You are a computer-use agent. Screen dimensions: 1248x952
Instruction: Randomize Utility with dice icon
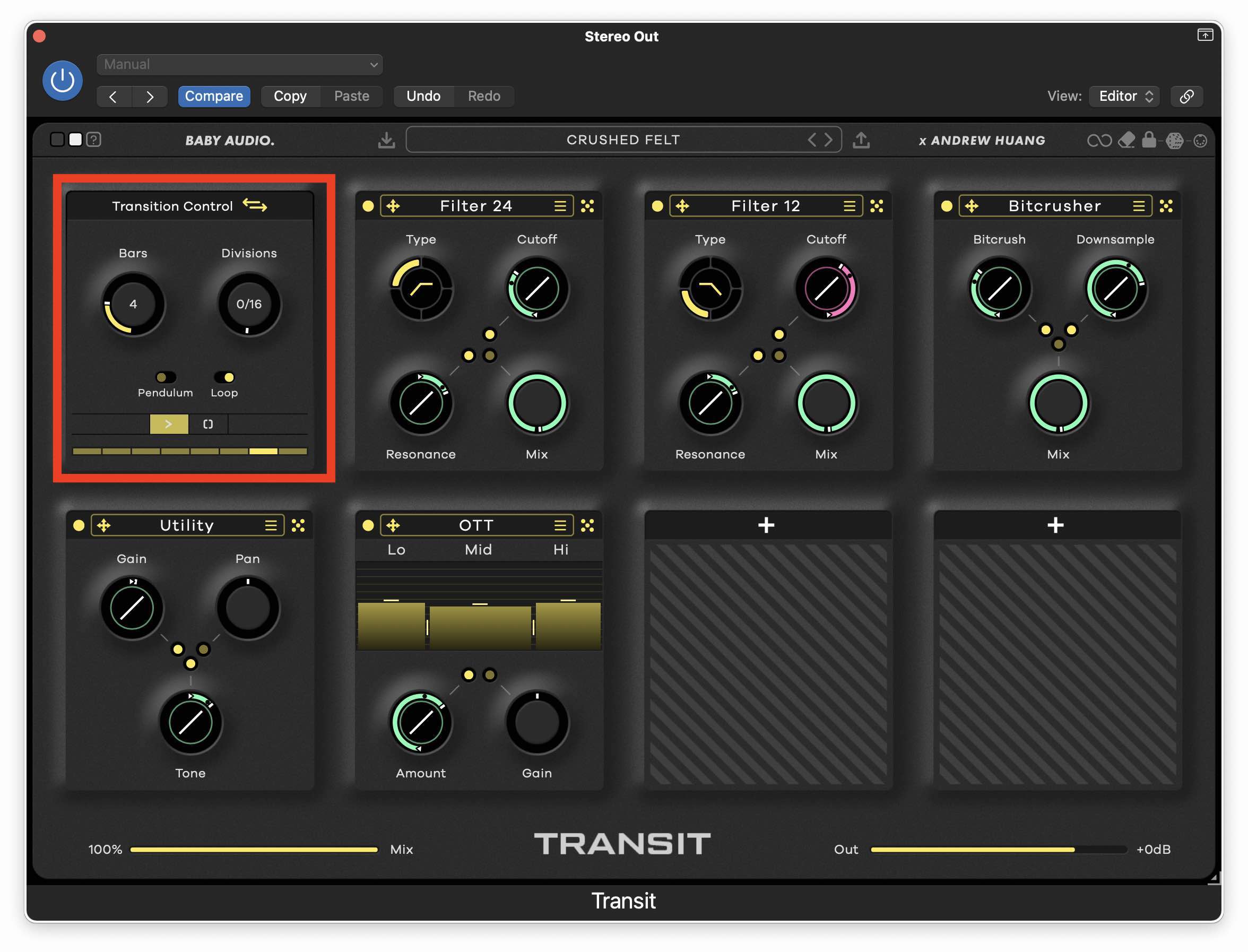point(298,526)
